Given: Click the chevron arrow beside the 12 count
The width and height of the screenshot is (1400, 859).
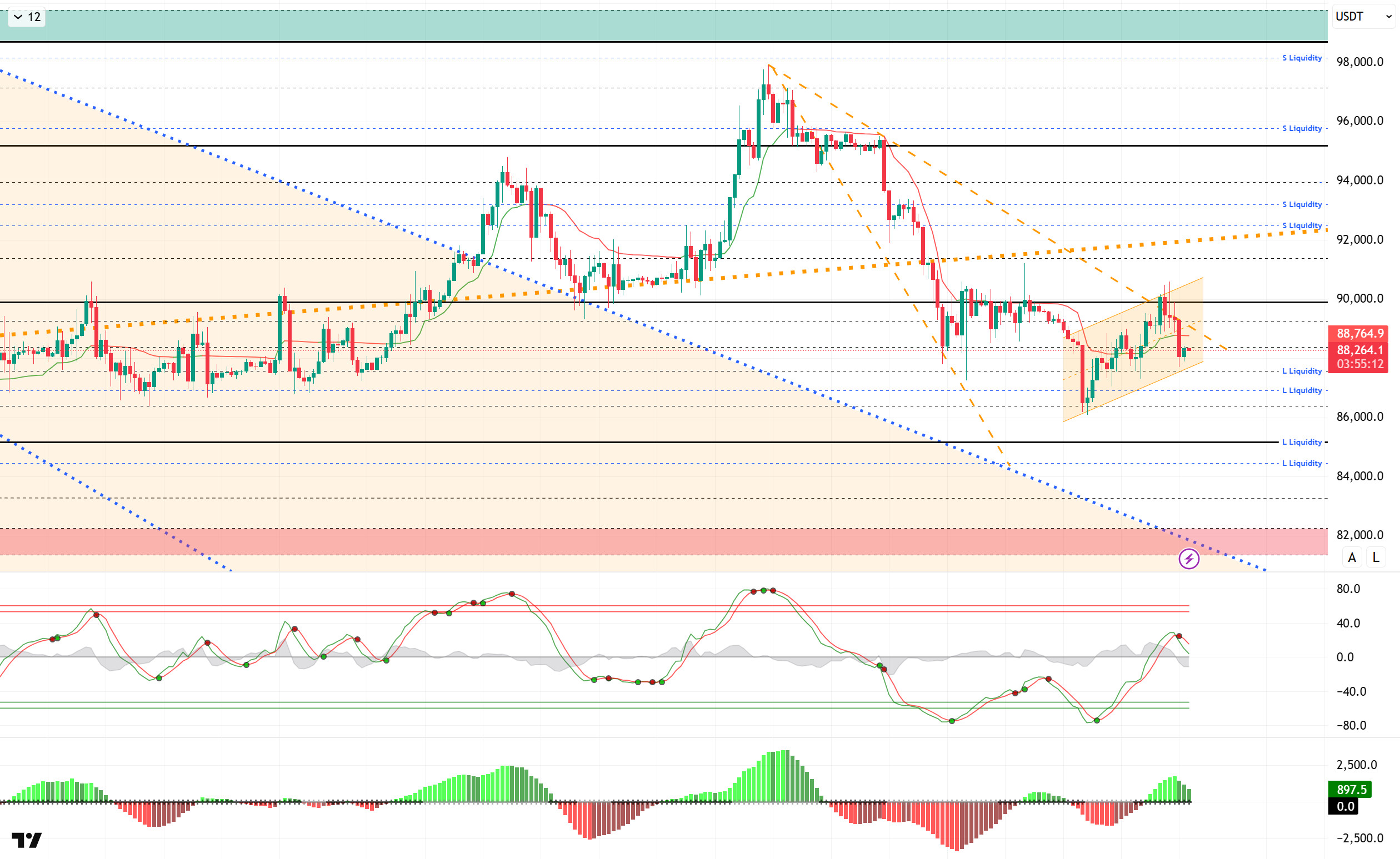Looking at the screenshot, I should tap(18, 17).
